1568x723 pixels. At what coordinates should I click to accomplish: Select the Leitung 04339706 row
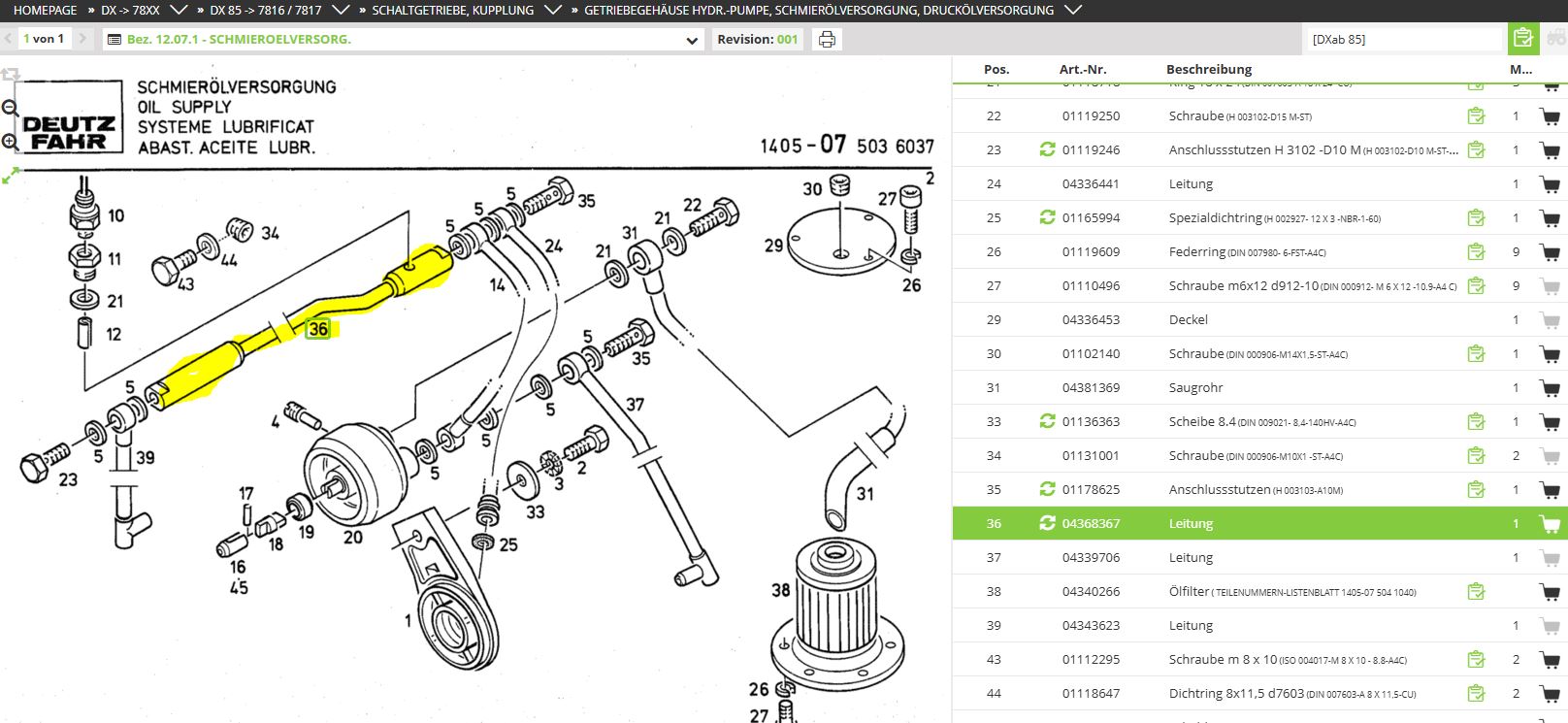pyautogui.click(x=1191, y=557)
